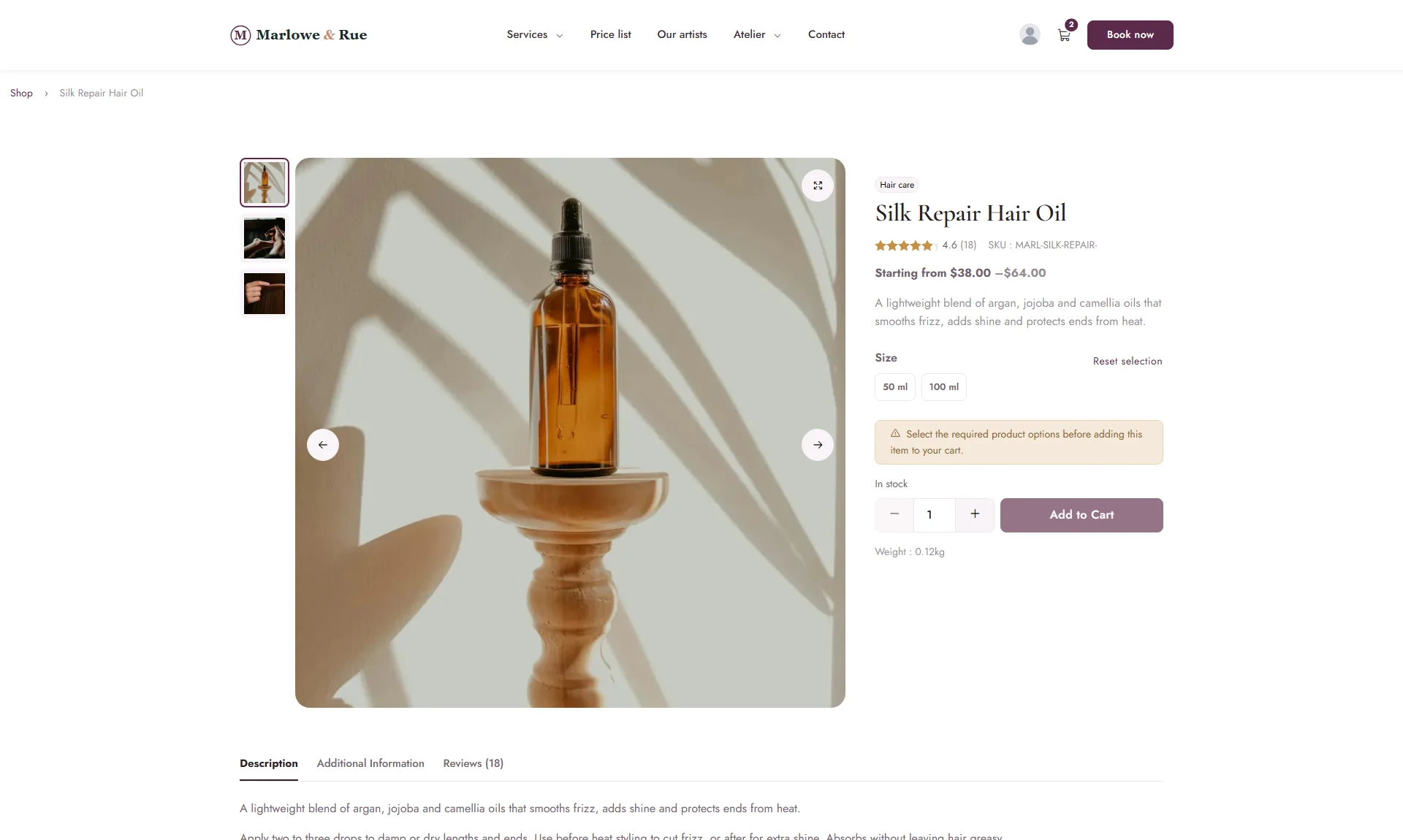Screen dimensions: 1403x840
Task: Select the second product thumbnail
Action: (265, 238)
